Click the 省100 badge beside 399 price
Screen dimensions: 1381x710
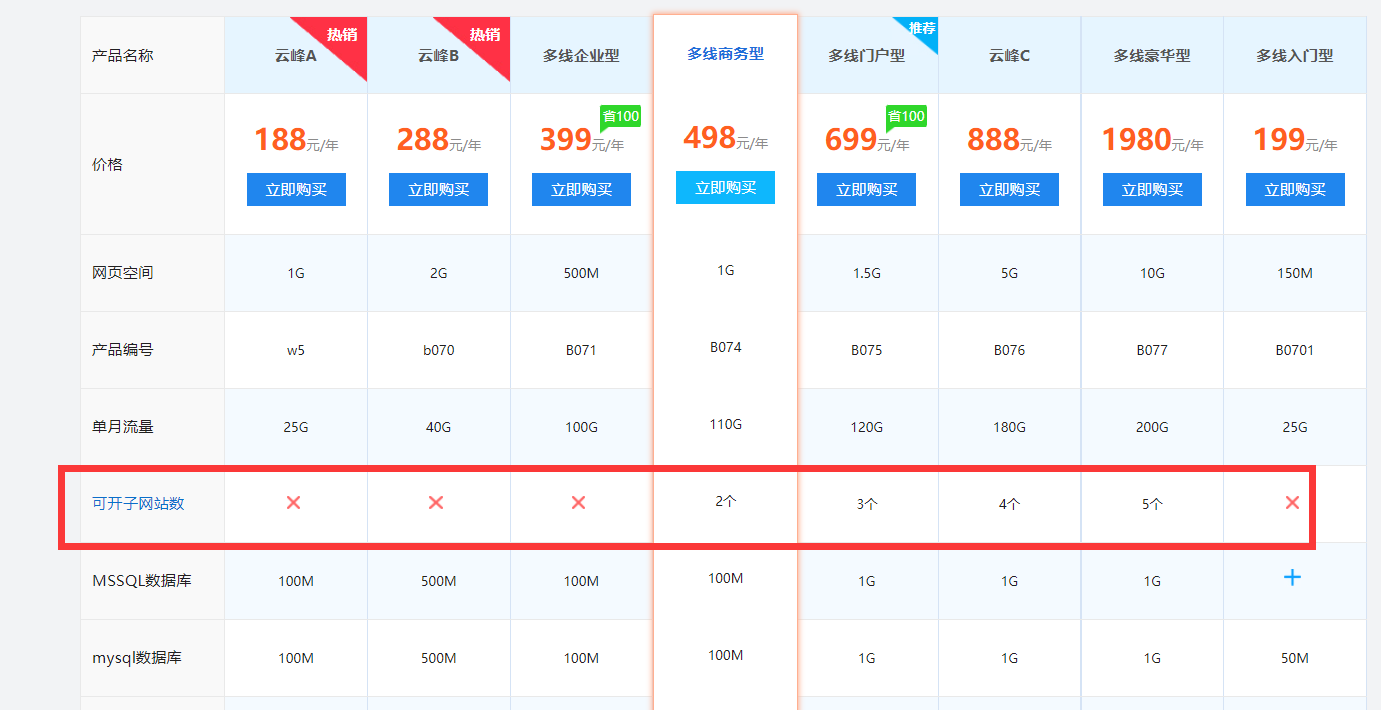pos(620,117)
